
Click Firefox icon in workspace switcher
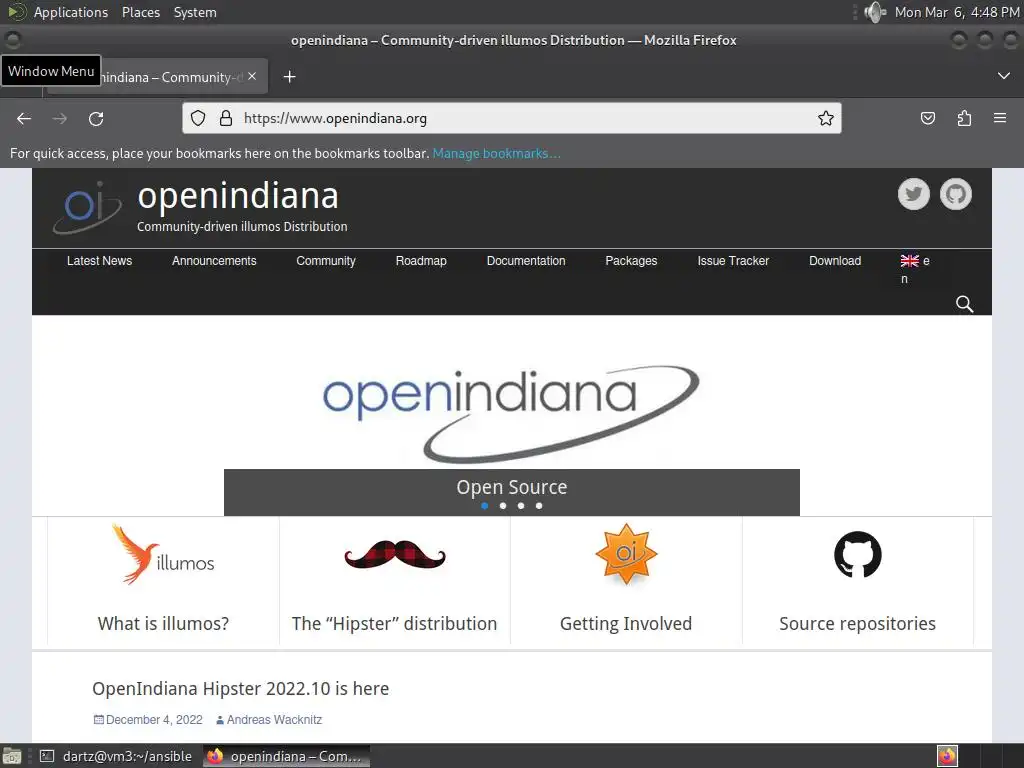[947, 756]
